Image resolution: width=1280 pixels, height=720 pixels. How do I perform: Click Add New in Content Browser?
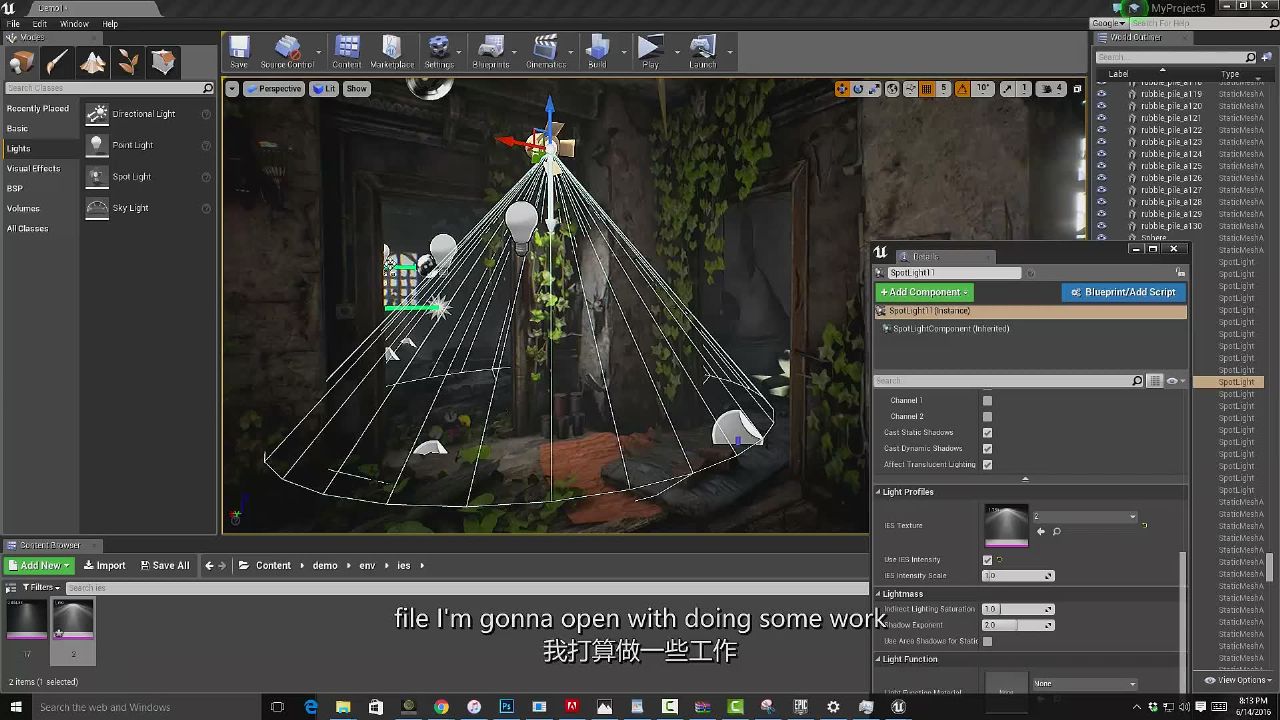tap(39, 566)
